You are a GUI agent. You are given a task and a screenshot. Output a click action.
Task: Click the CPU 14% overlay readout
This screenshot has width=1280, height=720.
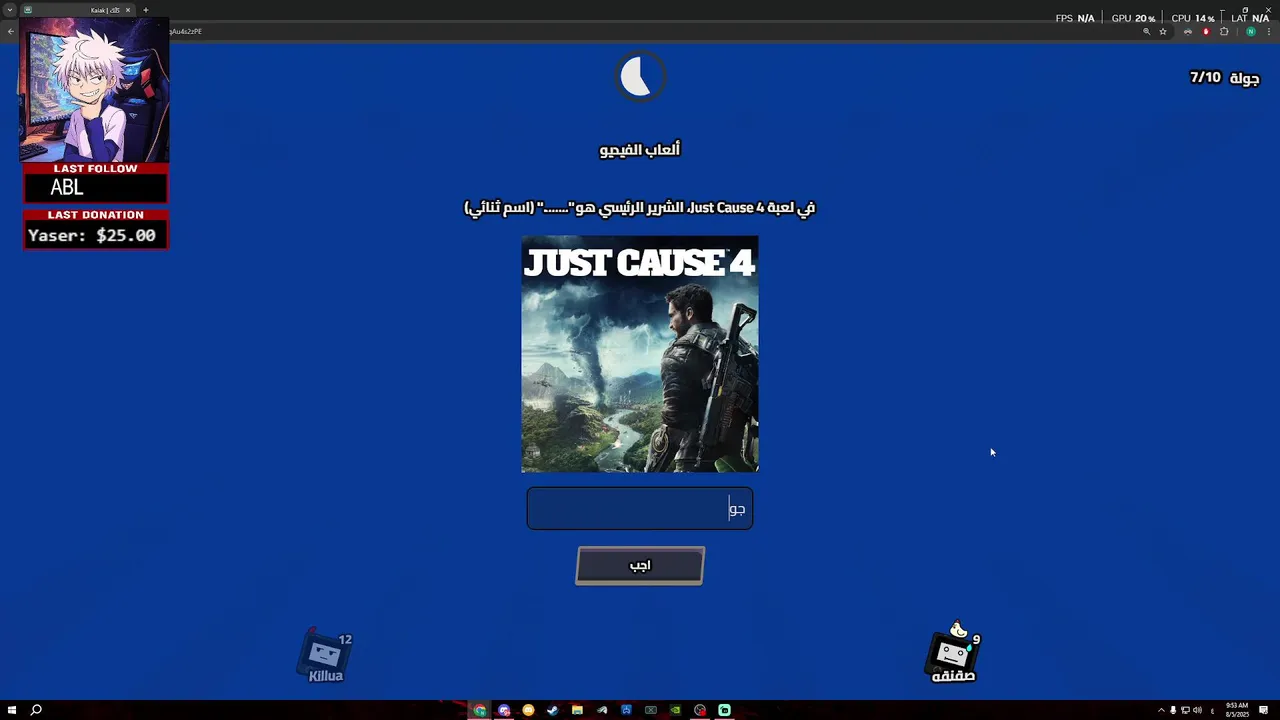[x=1193, y=18]
